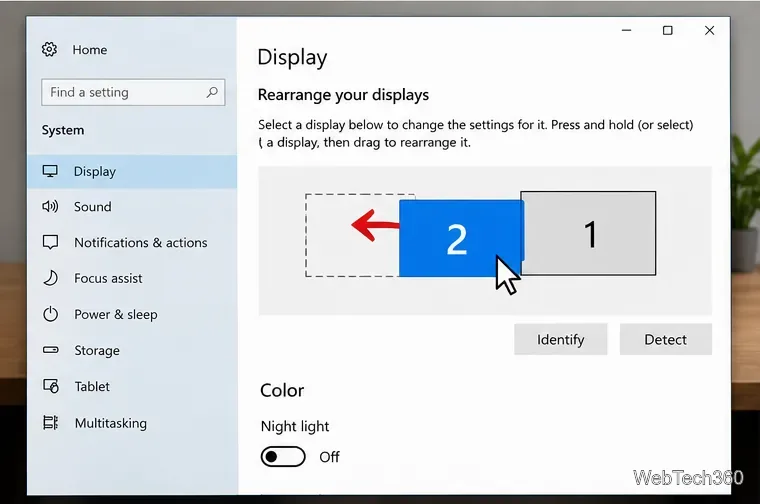Close the Settings window
760x504 pixels.
[709, 31]
